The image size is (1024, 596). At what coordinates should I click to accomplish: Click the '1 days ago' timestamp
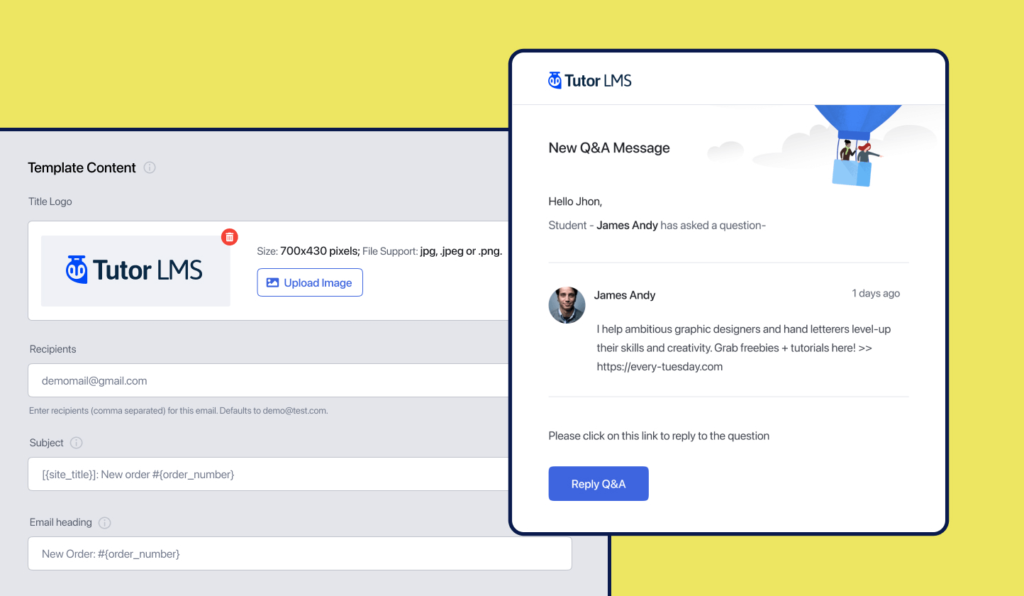tap(875, 294)
